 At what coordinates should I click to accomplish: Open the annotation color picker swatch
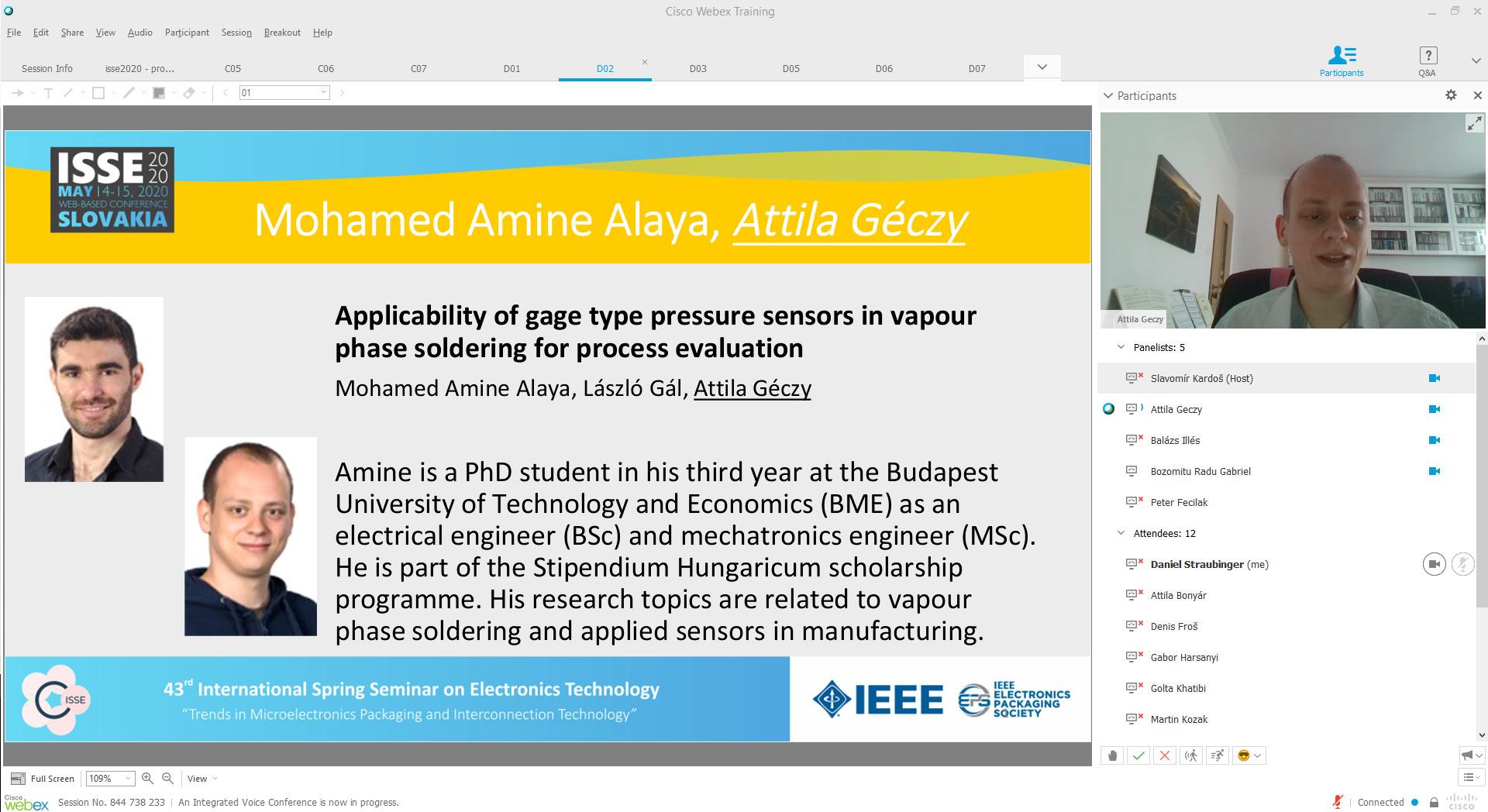coord(159,93)
